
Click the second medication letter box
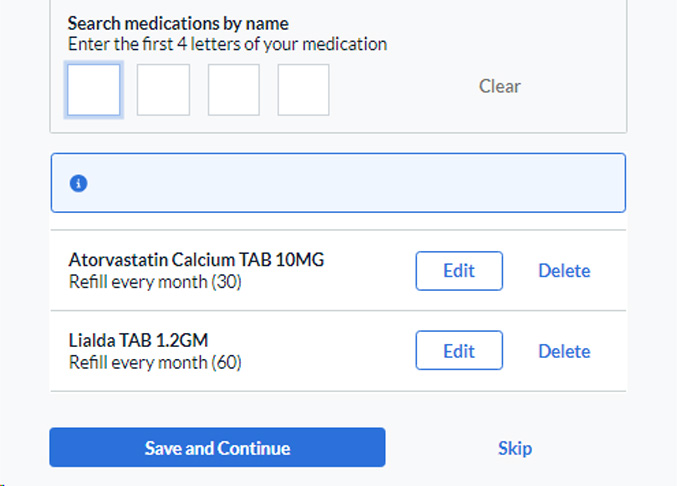pyautogui.click(x=163, y=90)
